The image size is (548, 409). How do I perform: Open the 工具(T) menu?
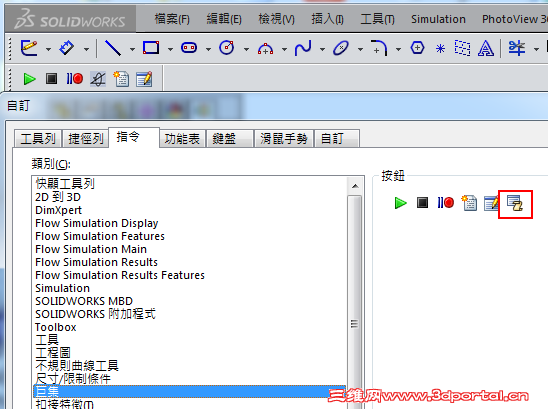pos(377,19)
